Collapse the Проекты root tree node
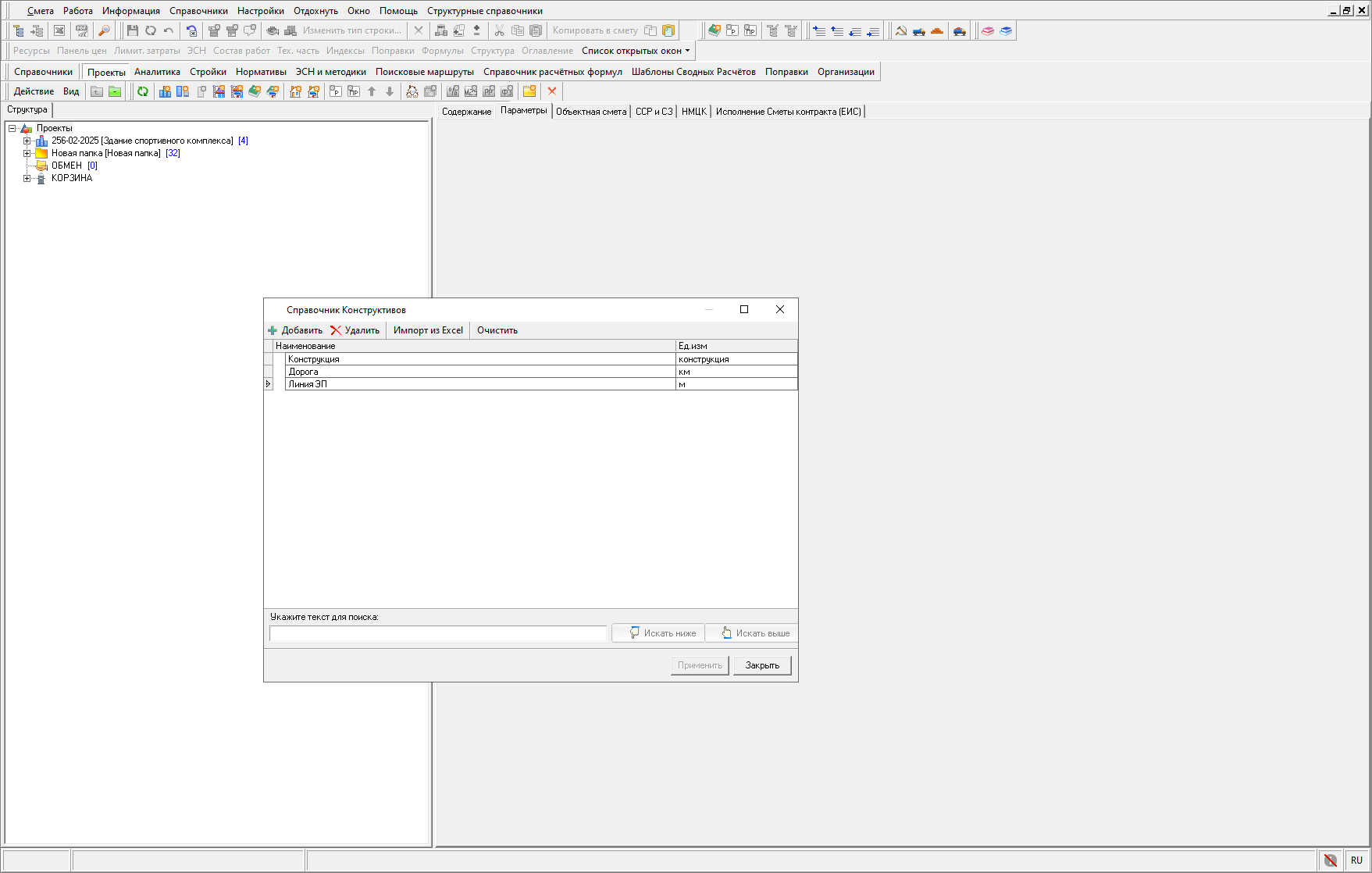Viewport: 1372px width, 873px height. point(12,128)
